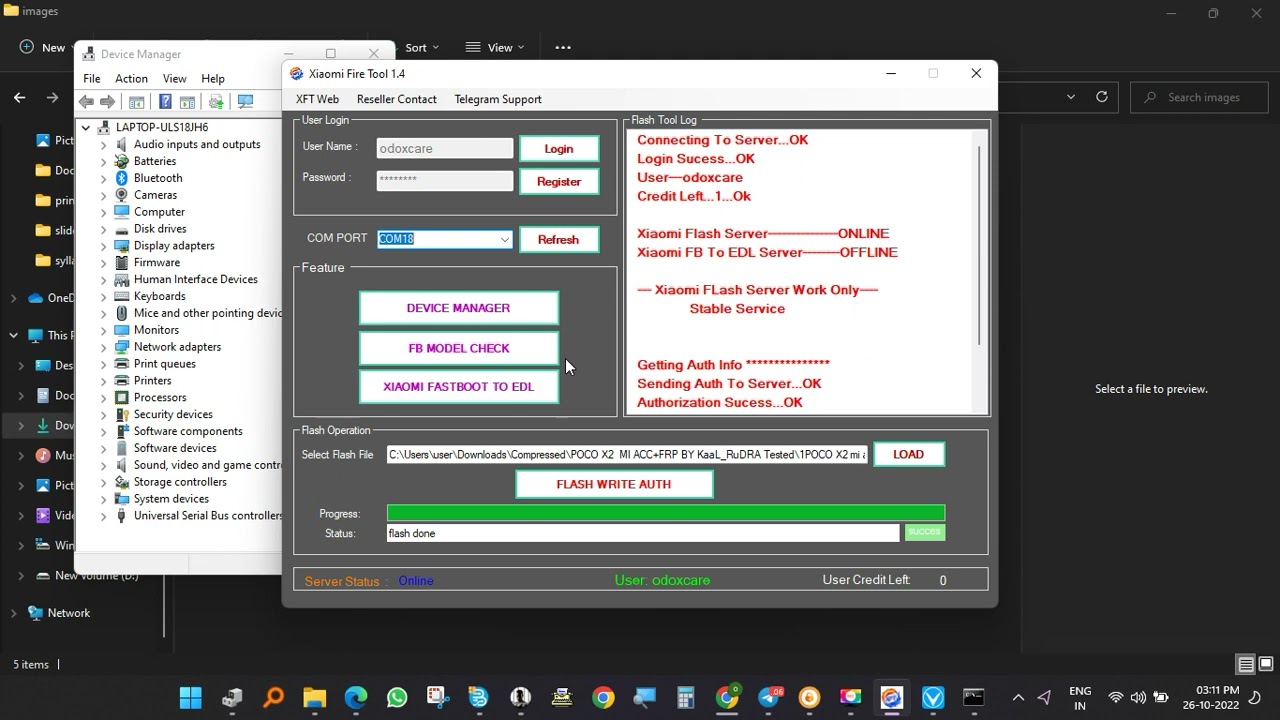Open the Command Prompt taskbar icon
The width and height of the screenshot is (1280, 720).
pos(974,697)
